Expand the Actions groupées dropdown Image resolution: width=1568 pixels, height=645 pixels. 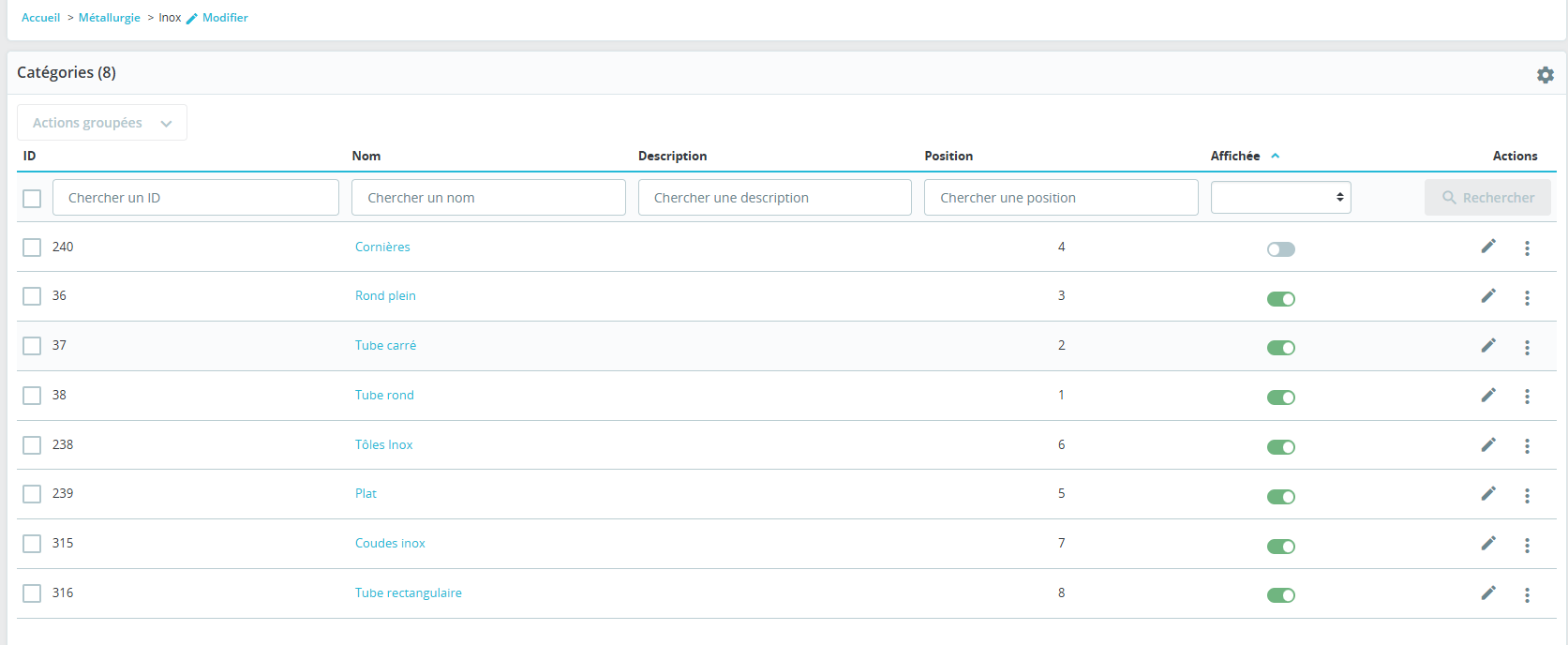pos(102,123)
